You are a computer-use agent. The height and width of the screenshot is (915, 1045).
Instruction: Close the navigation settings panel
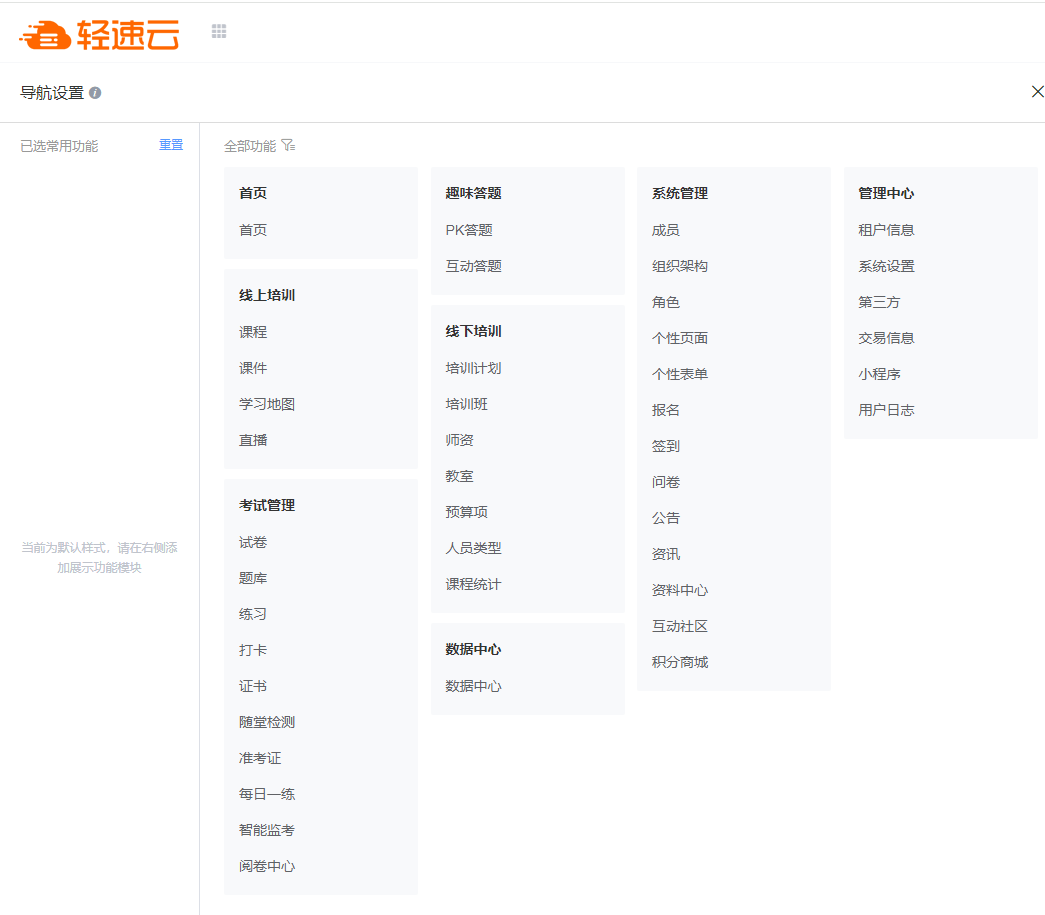pyautogui.click(x=1037, y=92)
